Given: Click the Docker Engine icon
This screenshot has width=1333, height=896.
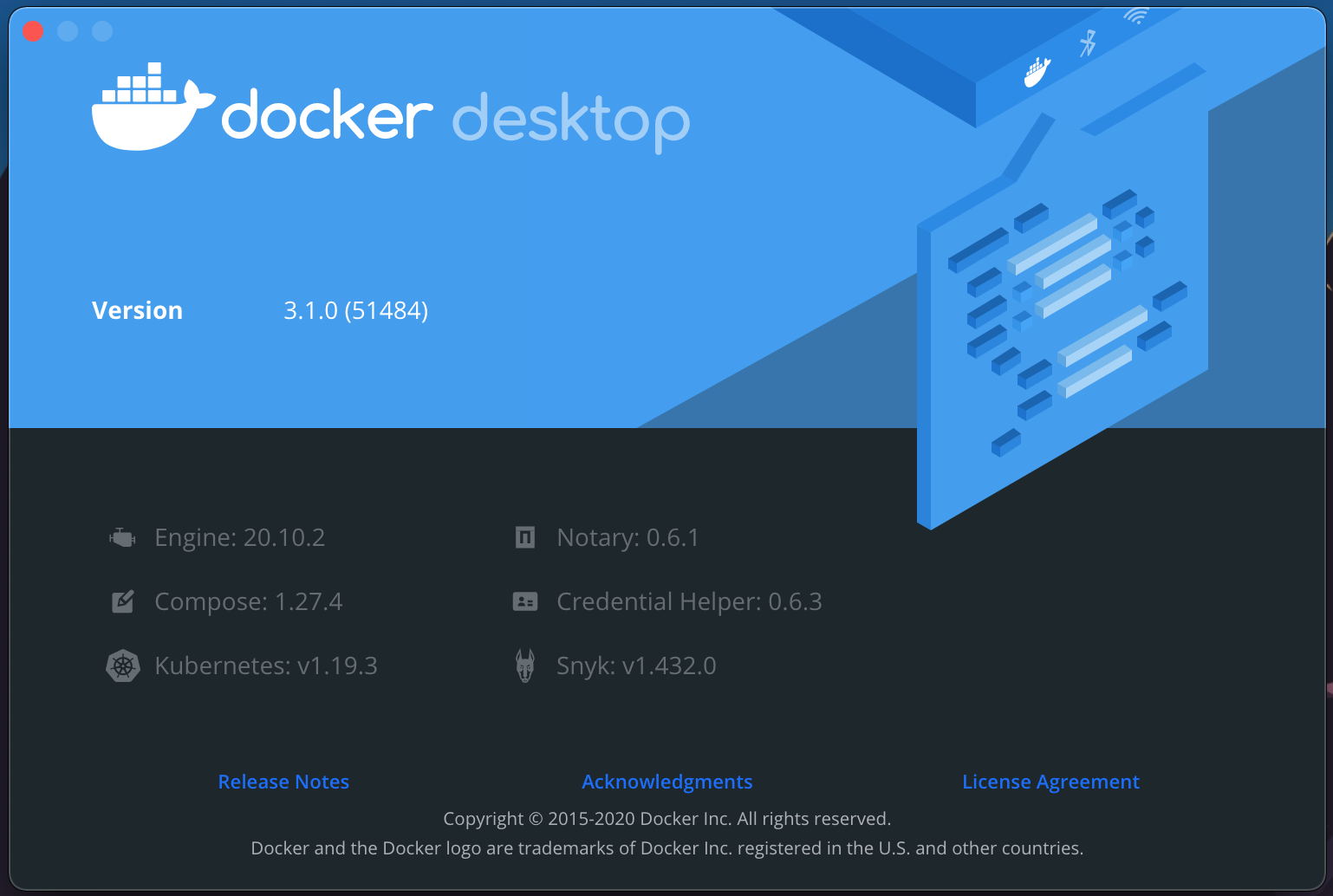Looking at the screenshot, I should 122,536.
